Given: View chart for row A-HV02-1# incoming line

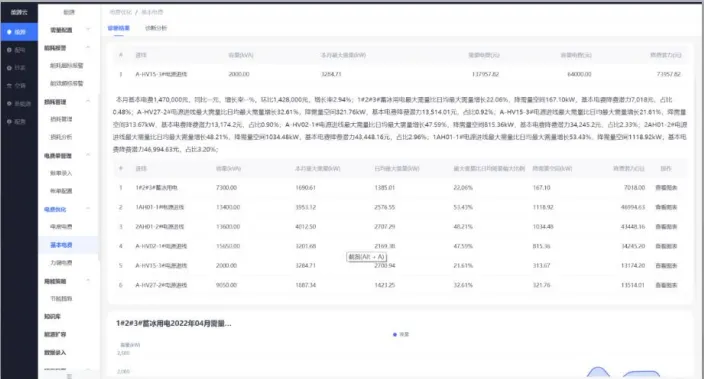Looking at the screenshot, I should (666, 246).
